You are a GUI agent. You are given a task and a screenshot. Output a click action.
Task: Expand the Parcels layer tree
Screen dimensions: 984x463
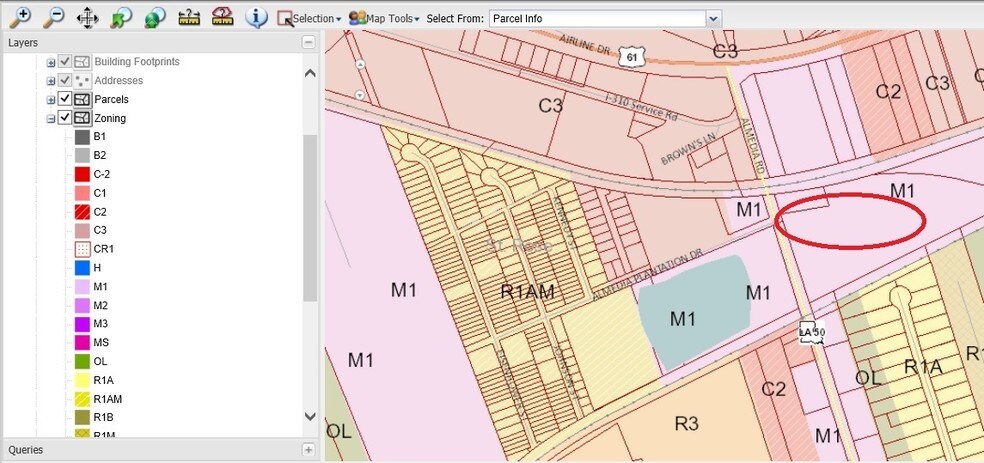50,99
